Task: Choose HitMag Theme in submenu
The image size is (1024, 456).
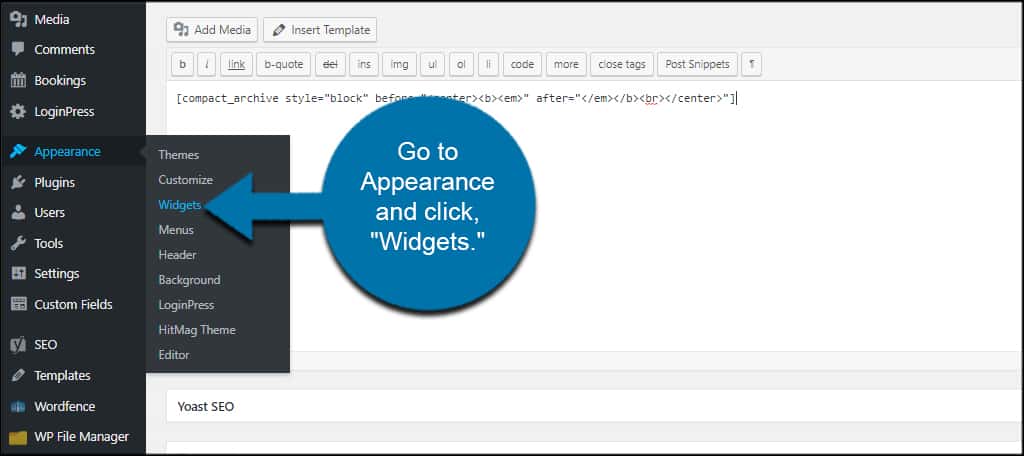Action: (x=197, y=329)
